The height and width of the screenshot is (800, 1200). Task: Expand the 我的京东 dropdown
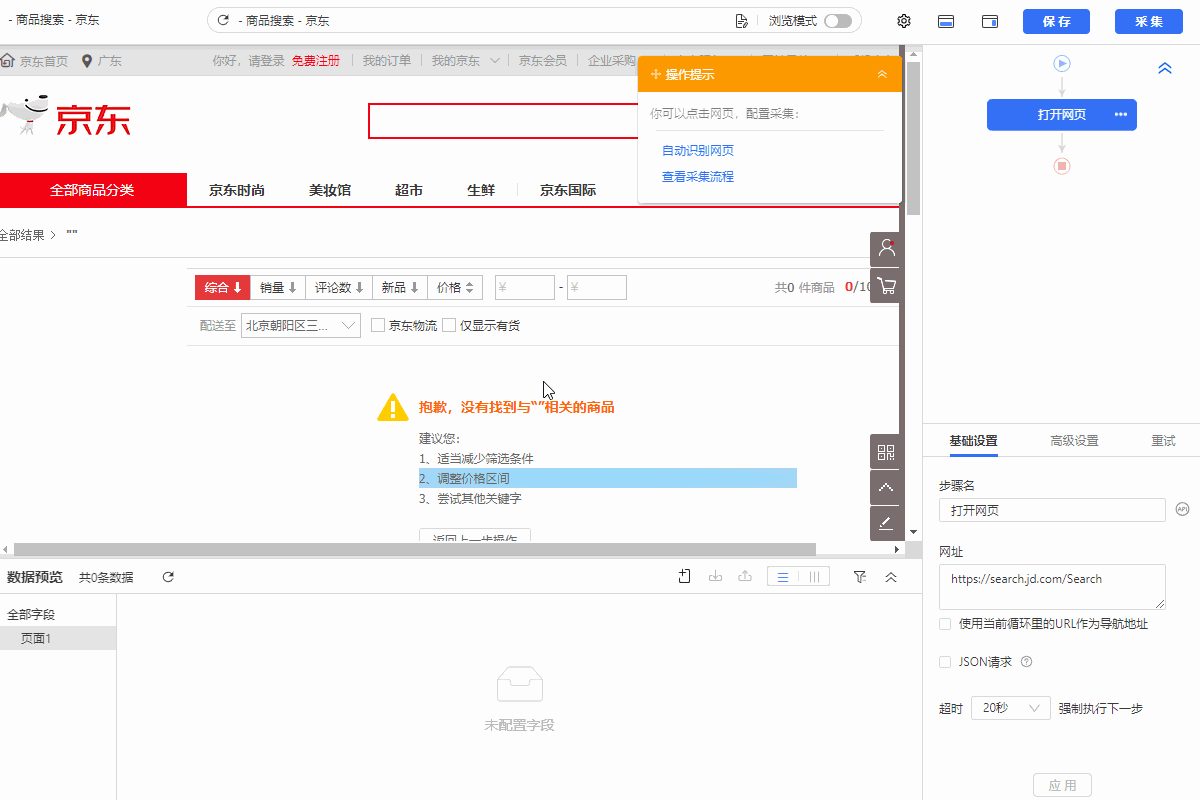coord(466,61)
